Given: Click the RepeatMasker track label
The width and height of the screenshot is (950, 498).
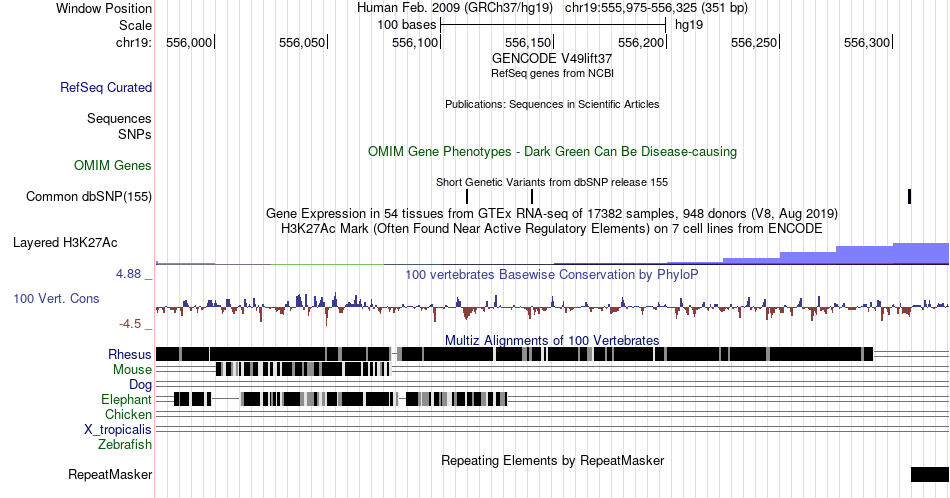Looking at the screenshot, I should point(110,474).
